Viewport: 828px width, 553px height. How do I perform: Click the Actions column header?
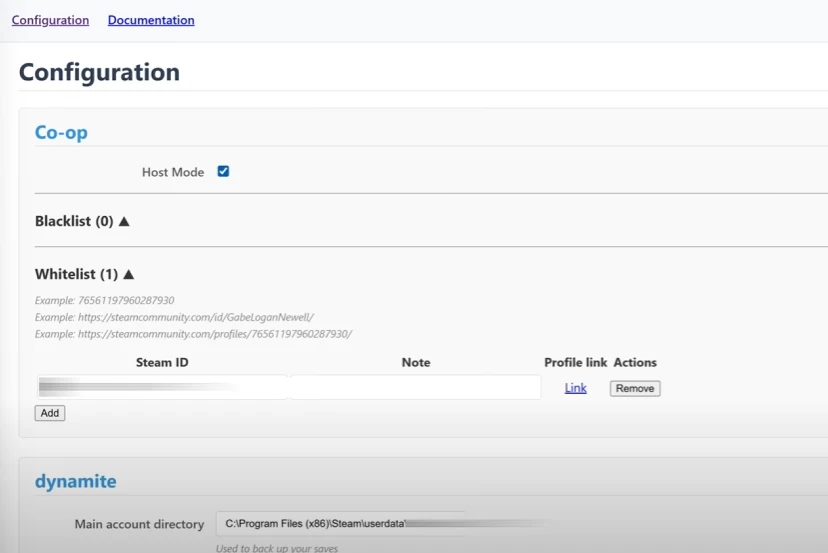tap(635, 362)
